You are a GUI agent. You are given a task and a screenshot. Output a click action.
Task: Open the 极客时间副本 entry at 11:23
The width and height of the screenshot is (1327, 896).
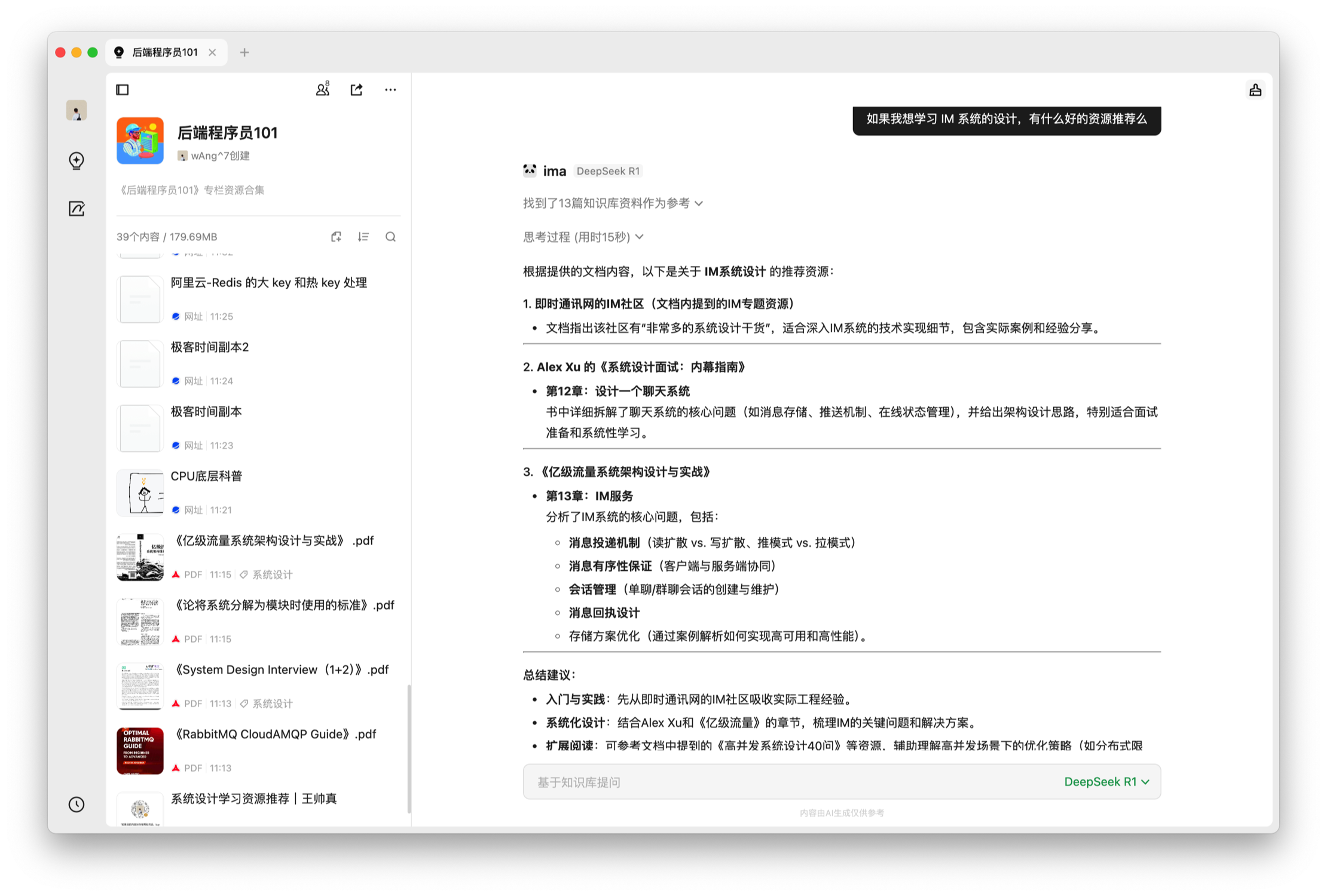point(258,428)
